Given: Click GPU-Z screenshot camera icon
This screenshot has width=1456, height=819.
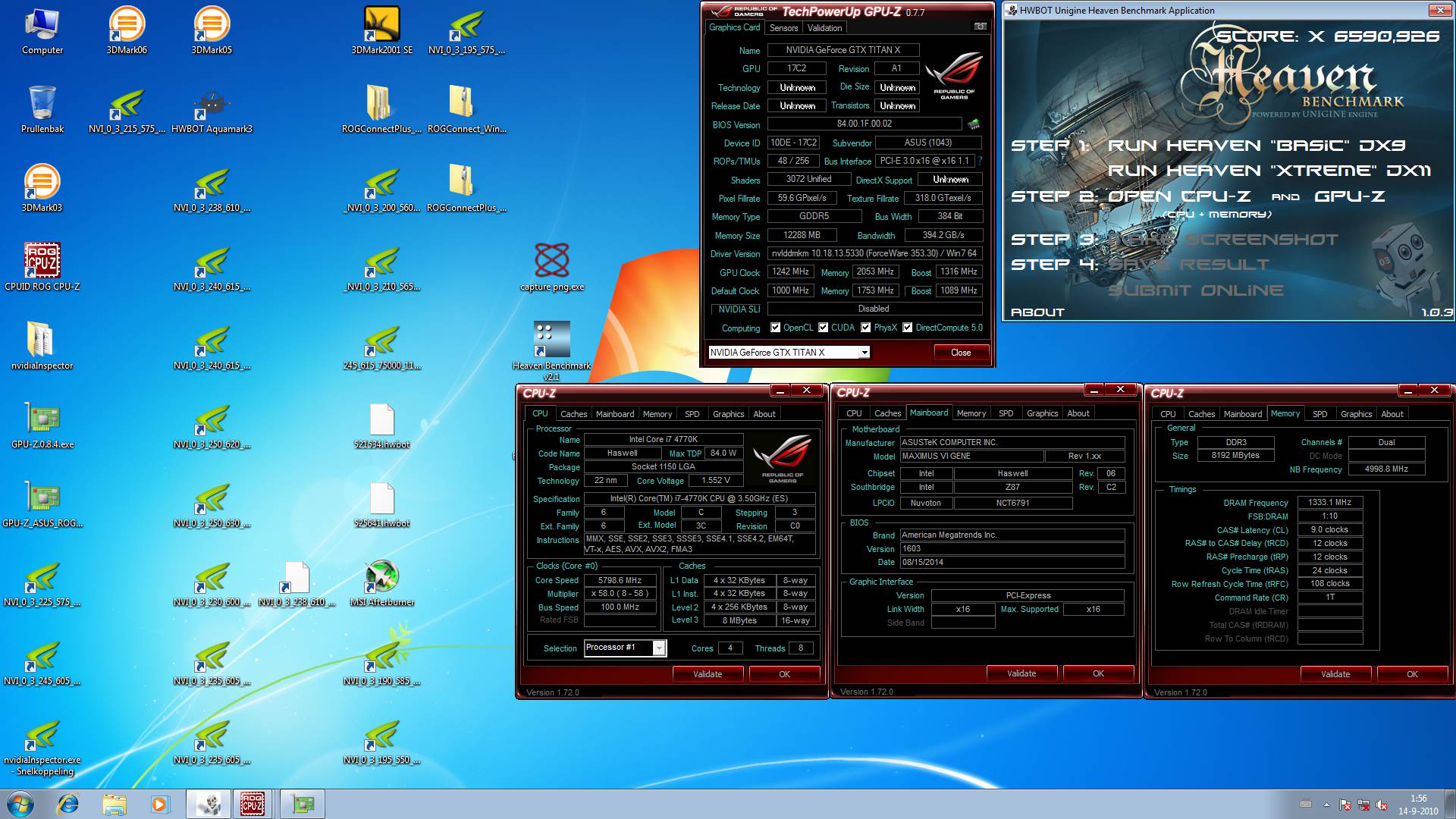Looking at the screenshot, I should [x=980, y=27].
